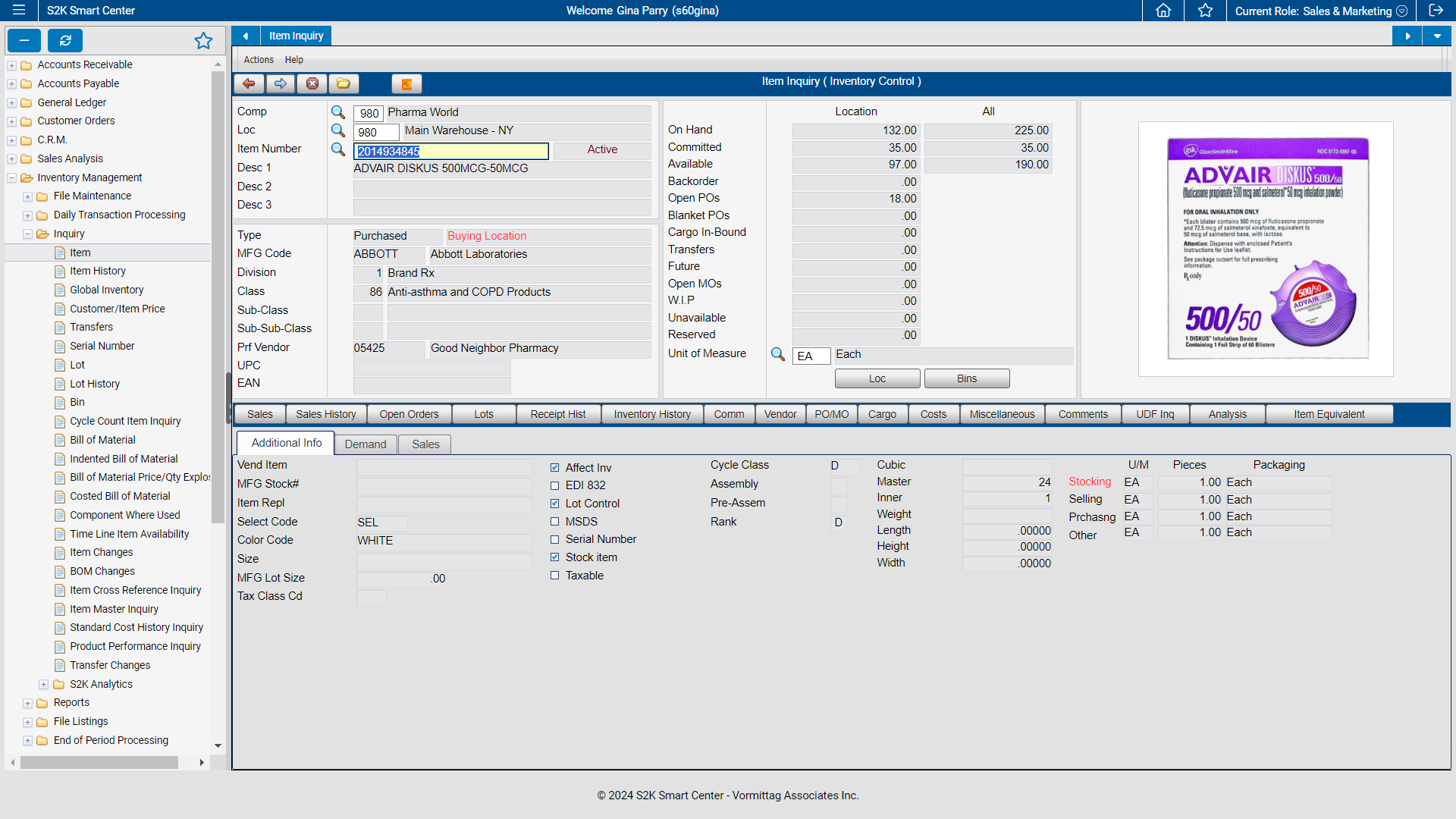
Task: Expand the Accounts Receivable tree node
Action: 11,64
